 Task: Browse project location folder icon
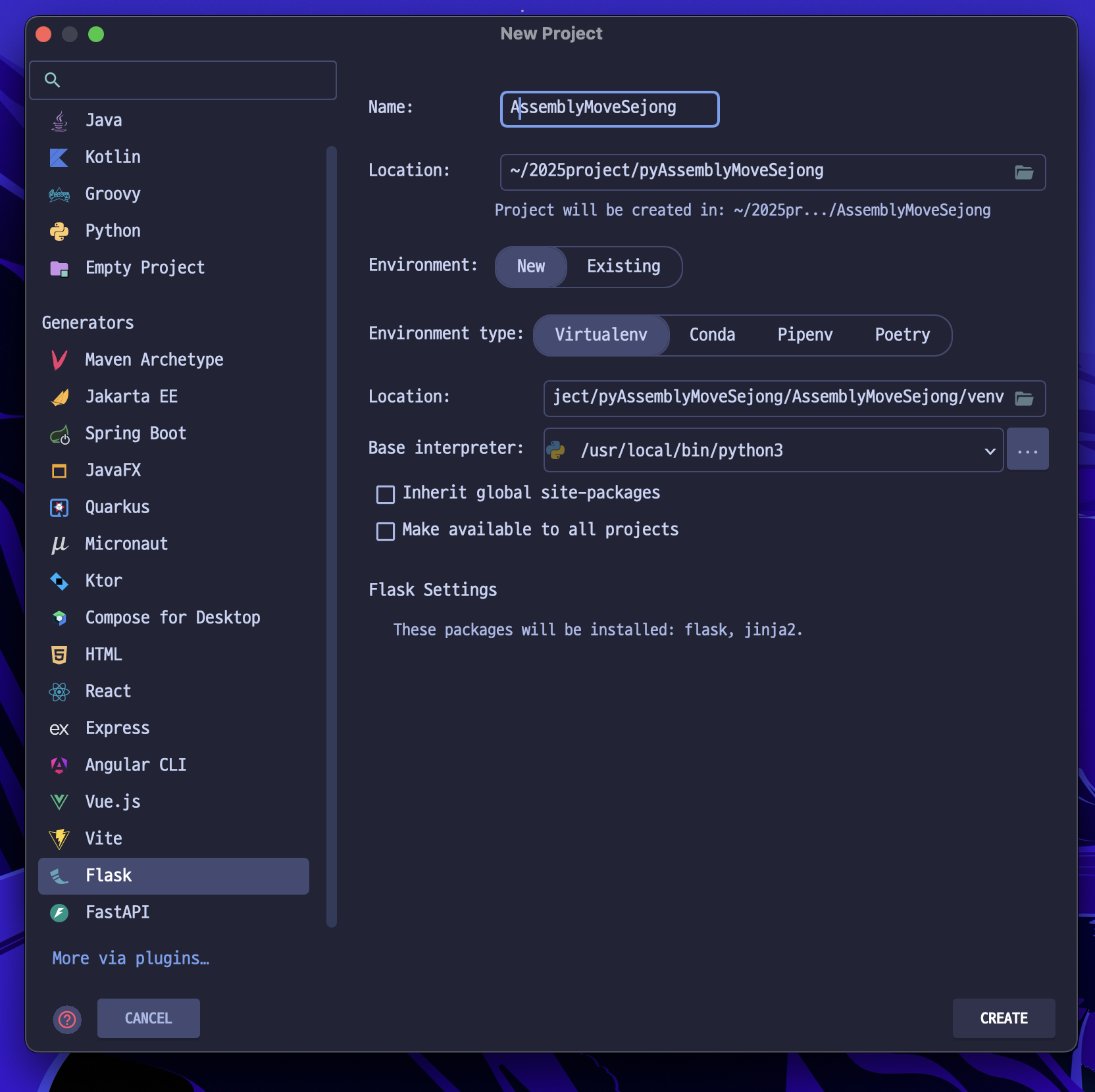click(x=1024, y=172)
